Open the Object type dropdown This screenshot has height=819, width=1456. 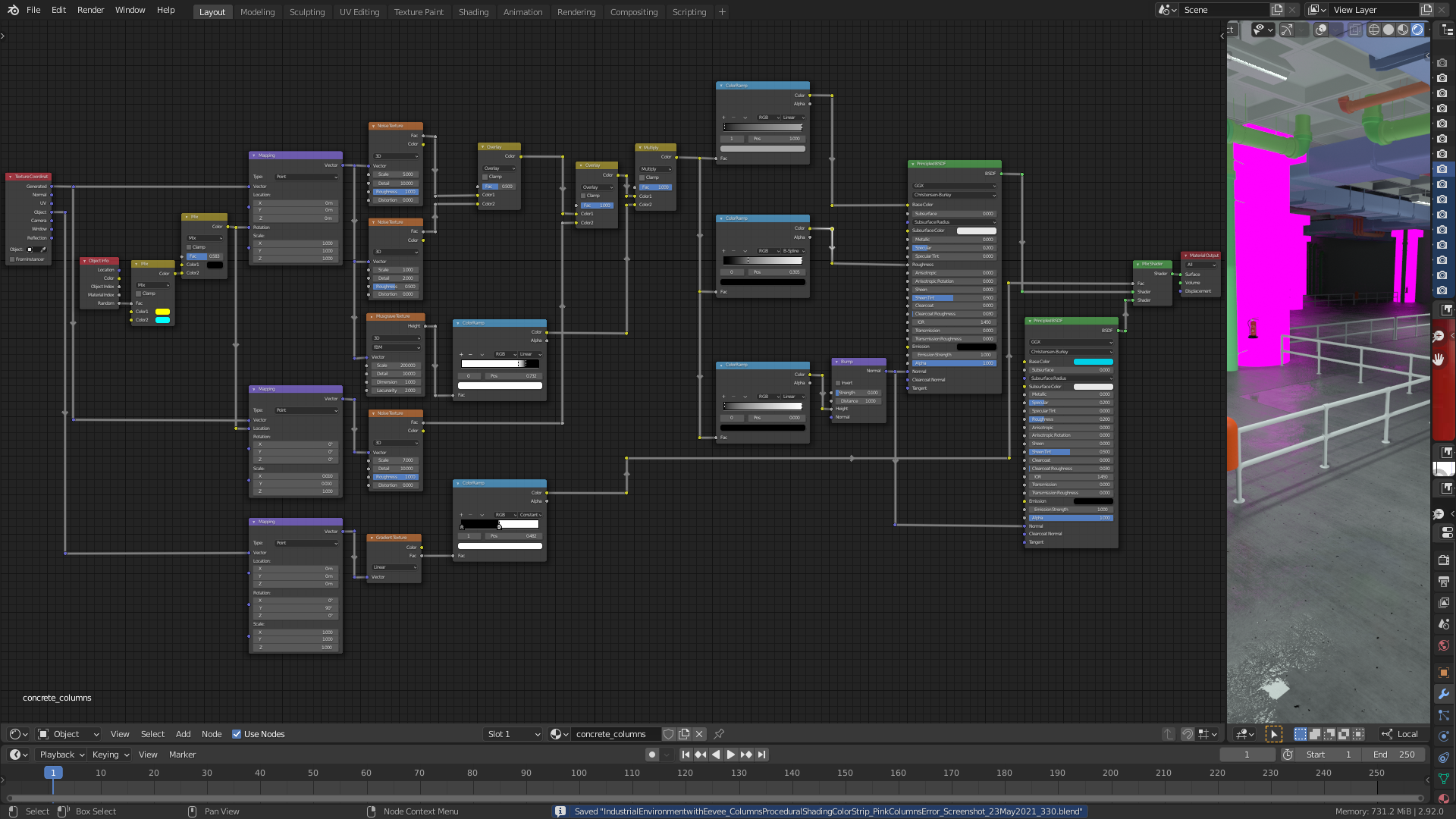[68, 734]
